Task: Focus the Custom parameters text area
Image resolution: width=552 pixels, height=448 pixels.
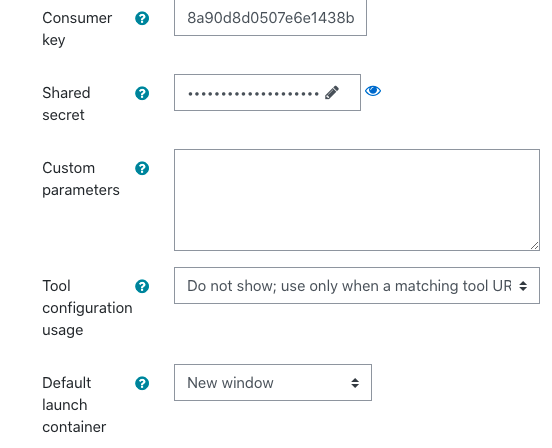Action: coord(357,200)
